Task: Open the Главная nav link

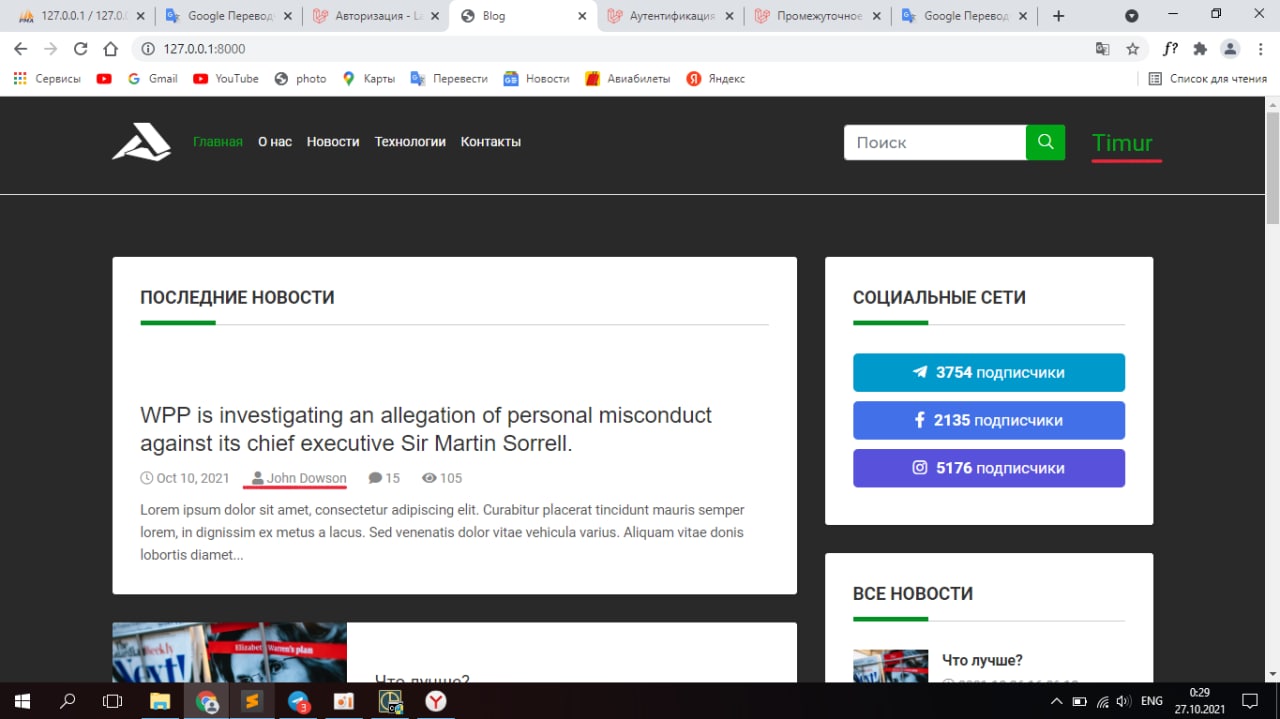Action: pos(218,142)
